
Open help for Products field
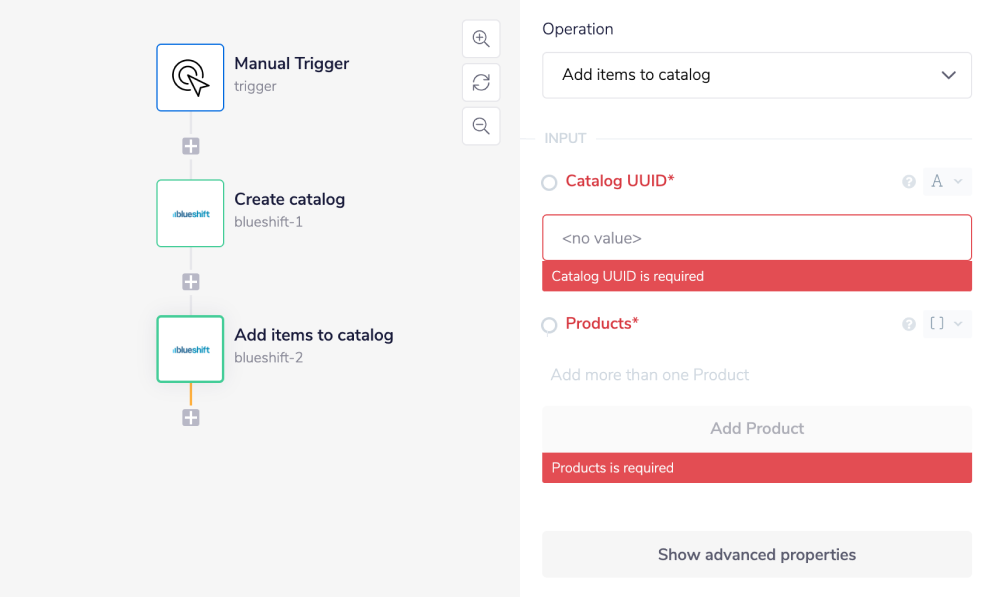click(x=909, y=324)
